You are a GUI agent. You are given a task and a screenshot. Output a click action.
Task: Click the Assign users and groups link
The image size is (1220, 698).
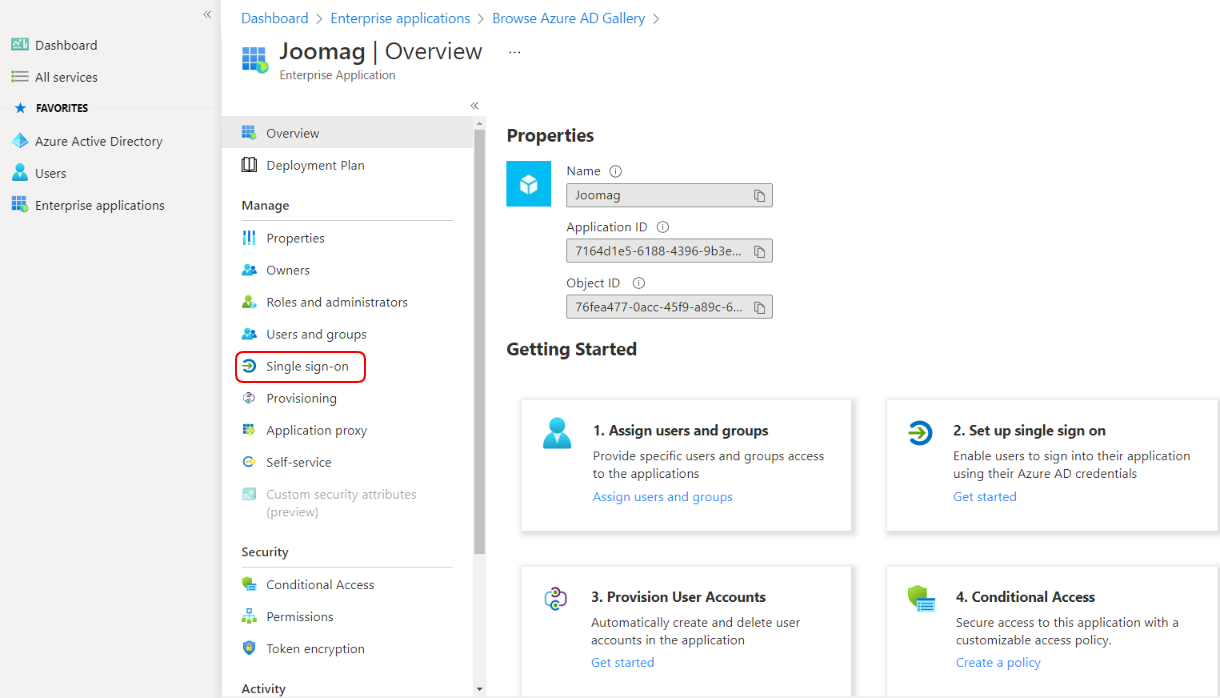(662, 497)
